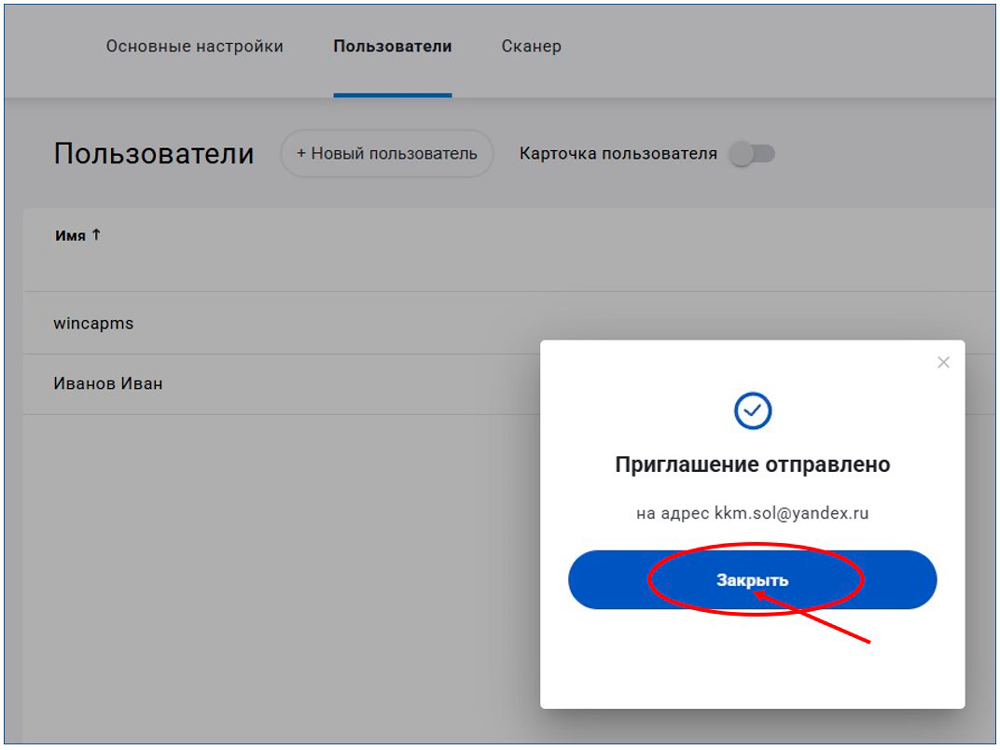Click the Новый пользователь button

click(x=387, y=154)
